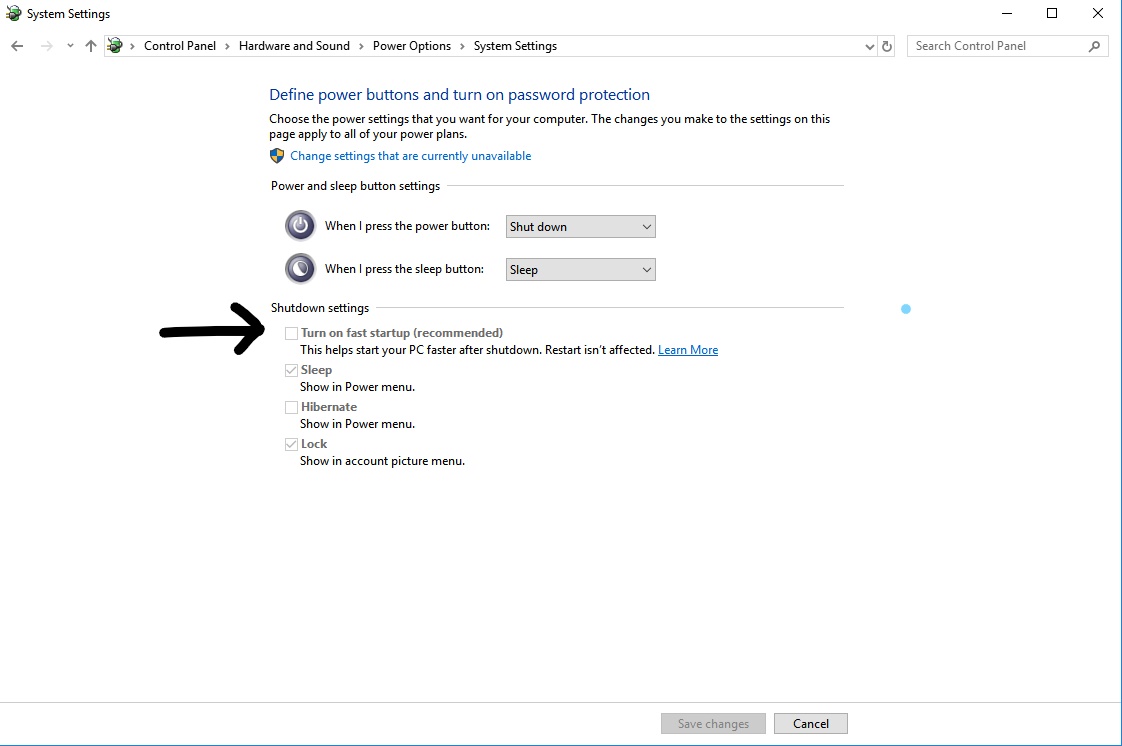This screenshot has height=746, width=1122.
Task: Click the power button icon
Action: pyautogui.click(x=301, y=226)
